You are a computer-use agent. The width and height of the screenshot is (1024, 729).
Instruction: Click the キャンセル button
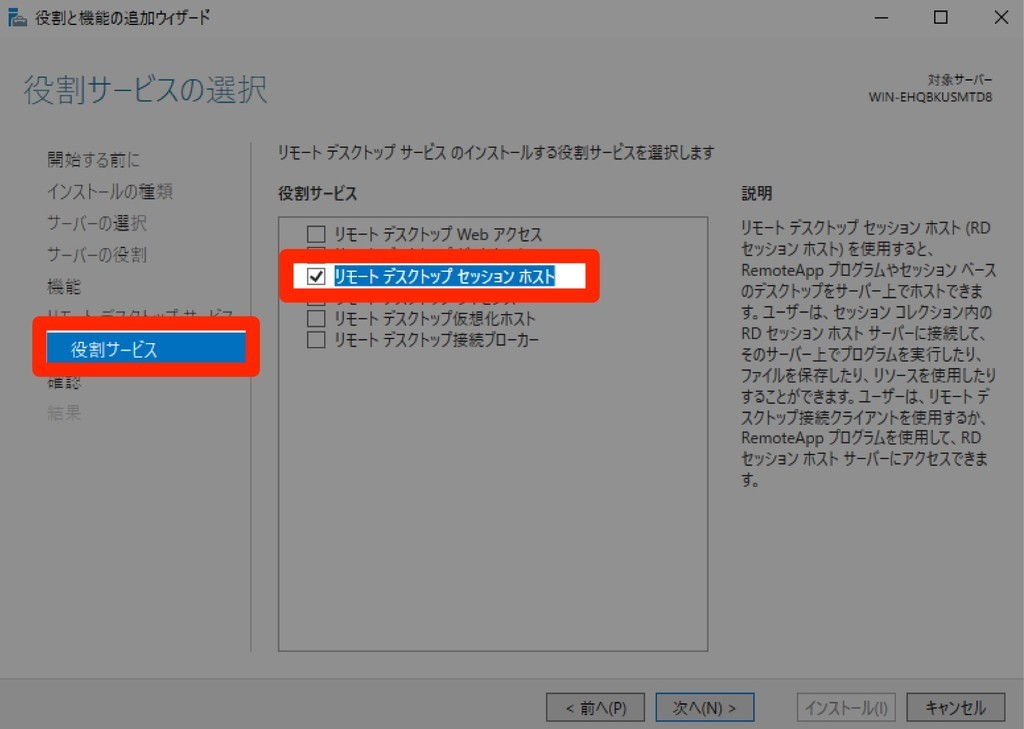955,707
